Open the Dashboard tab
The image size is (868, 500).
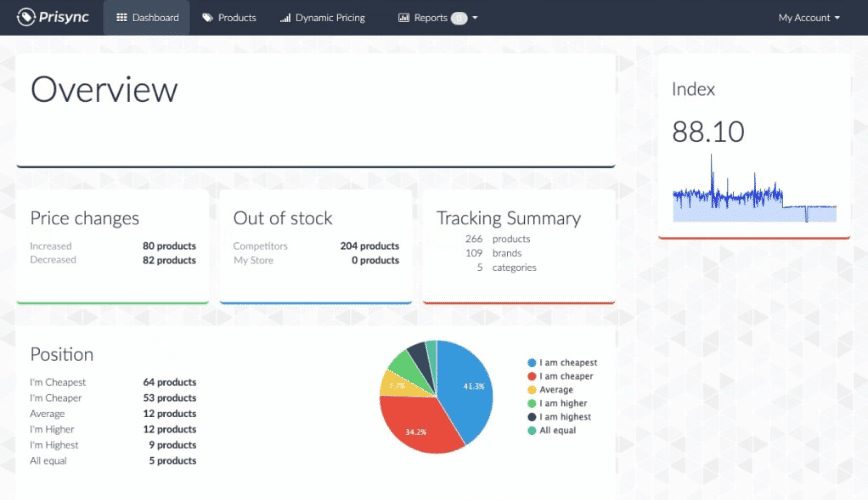(147, 18)
